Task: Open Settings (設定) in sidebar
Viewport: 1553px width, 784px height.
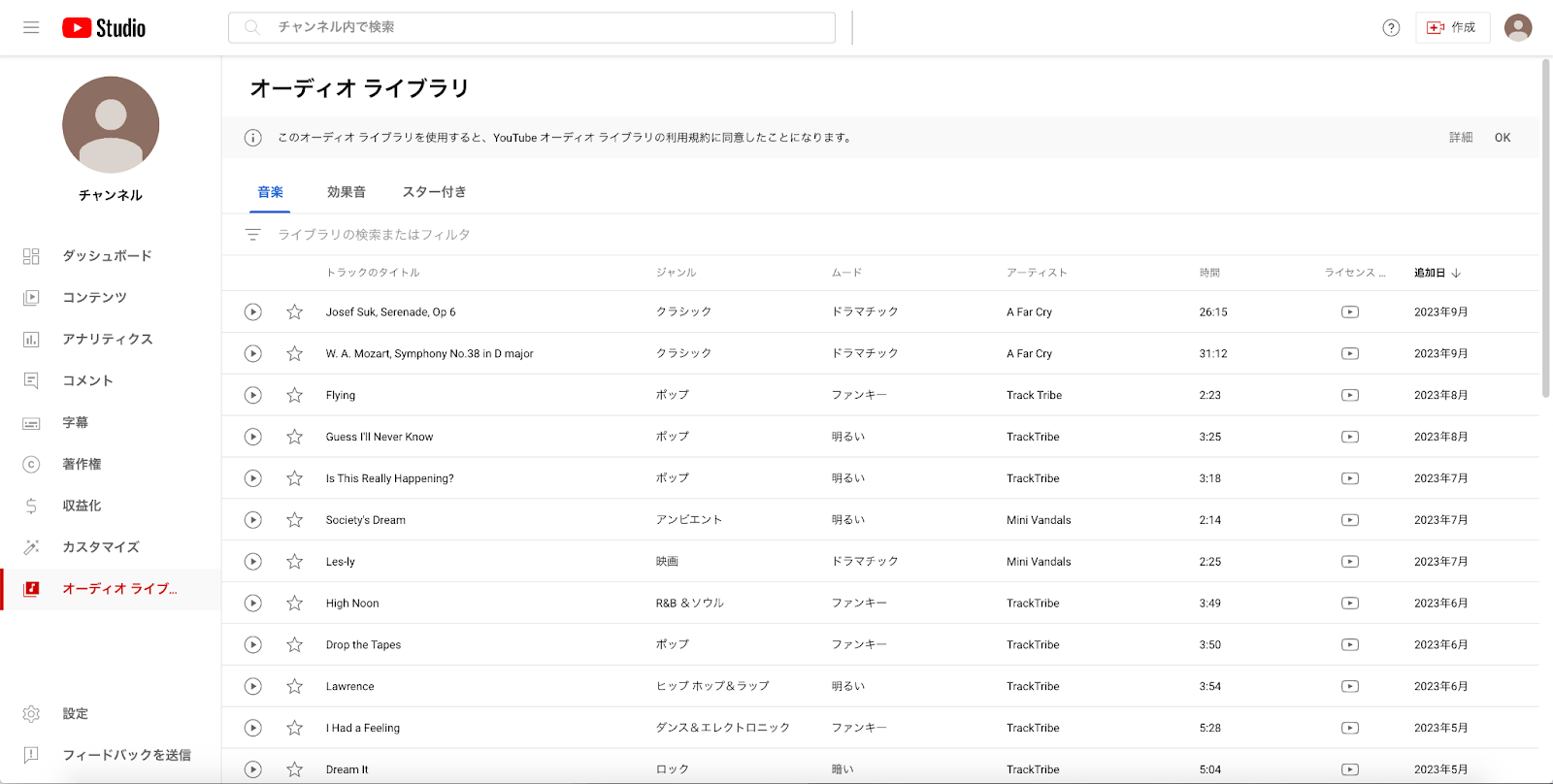Action: coord(76,713)
